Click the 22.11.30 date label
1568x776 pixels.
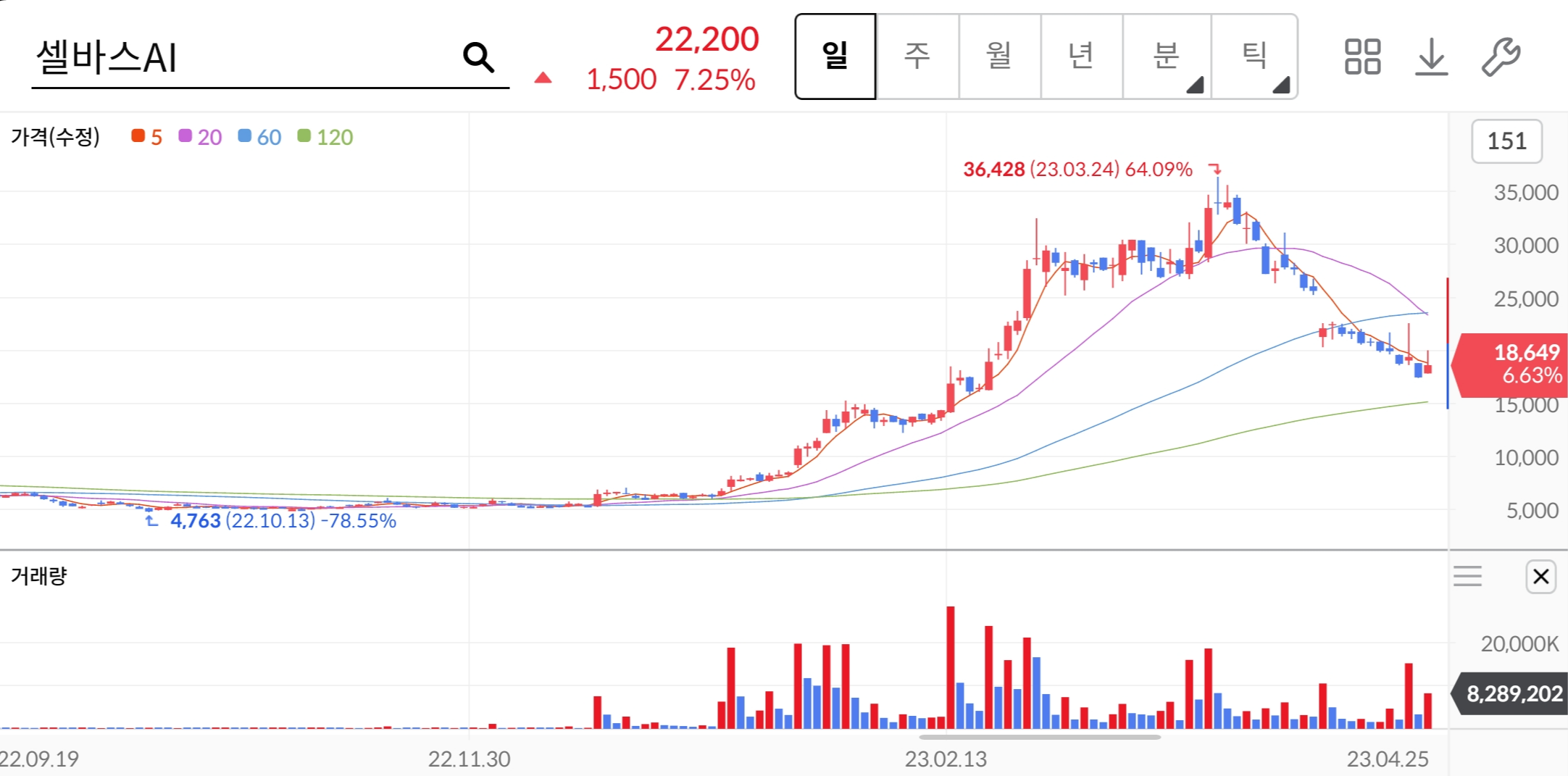coord(469,759)
